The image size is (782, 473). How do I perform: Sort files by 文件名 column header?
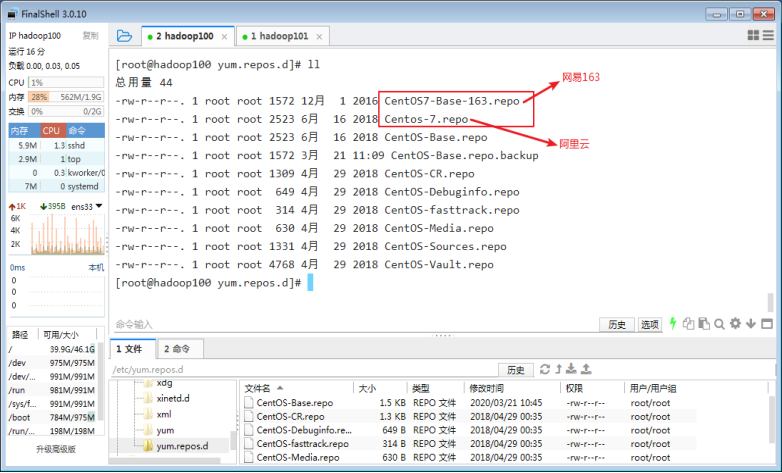(x=297, y=388)
